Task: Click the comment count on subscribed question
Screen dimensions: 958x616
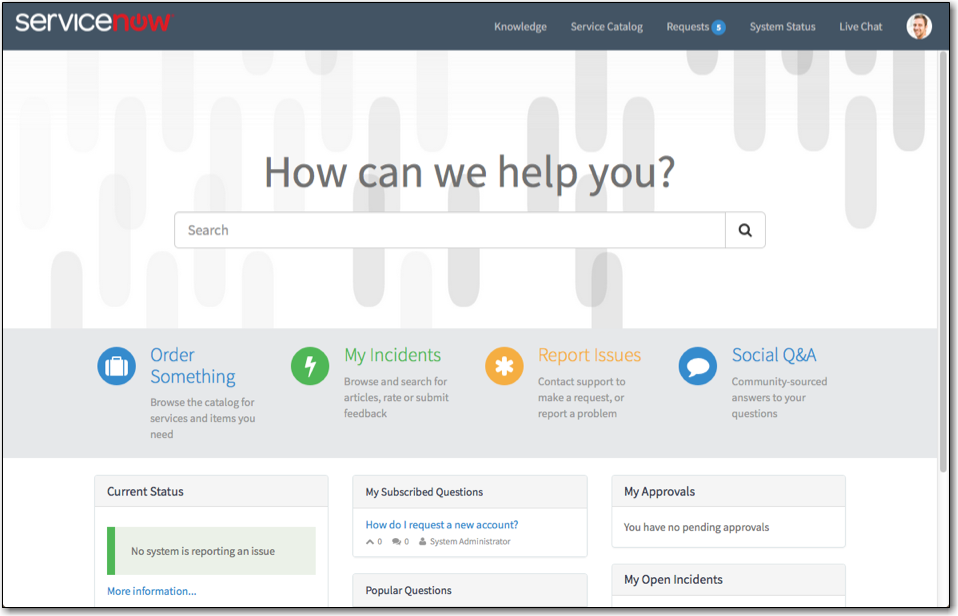Action: 397,541
